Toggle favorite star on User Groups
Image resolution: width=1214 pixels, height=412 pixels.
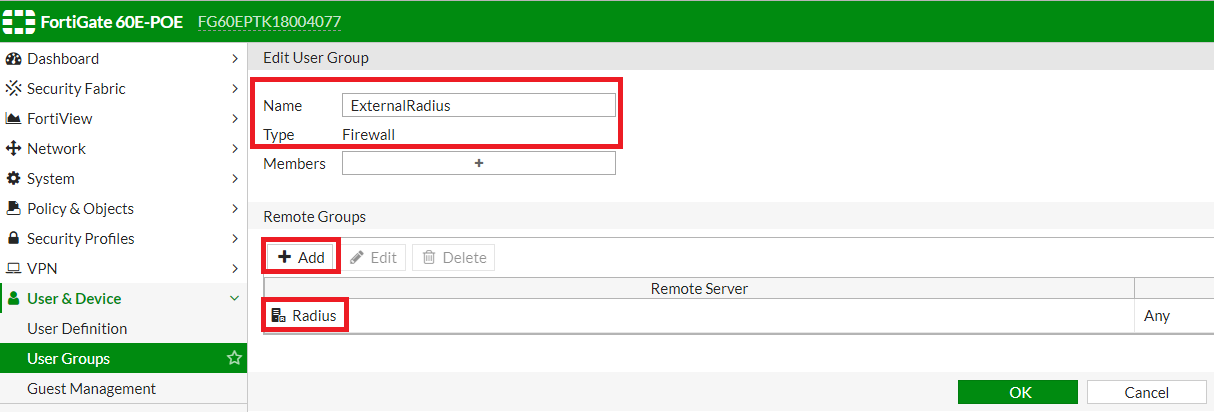coord(234,358)
